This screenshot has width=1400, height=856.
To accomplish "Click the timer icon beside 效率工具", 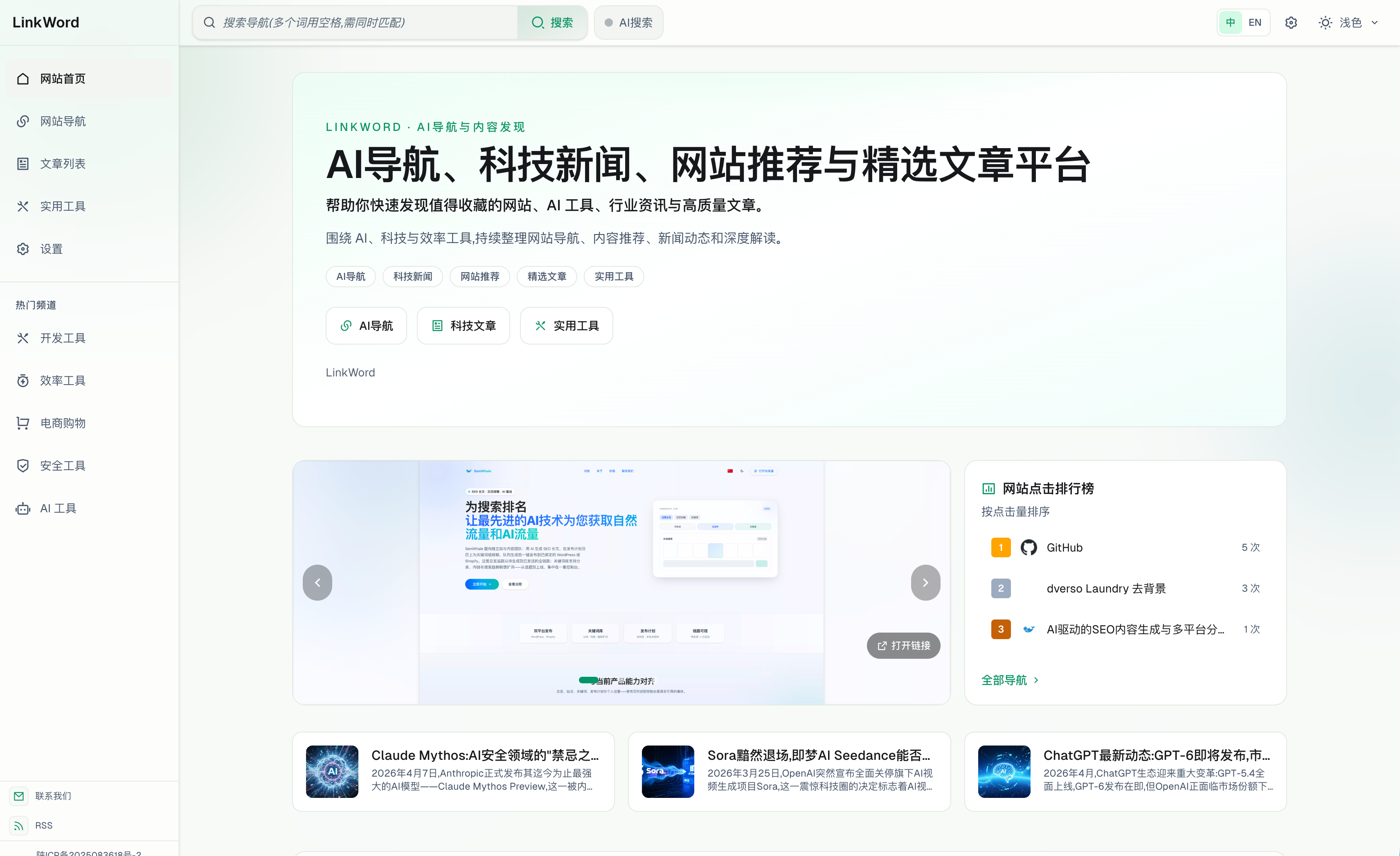I will click(x=23, y=381).
